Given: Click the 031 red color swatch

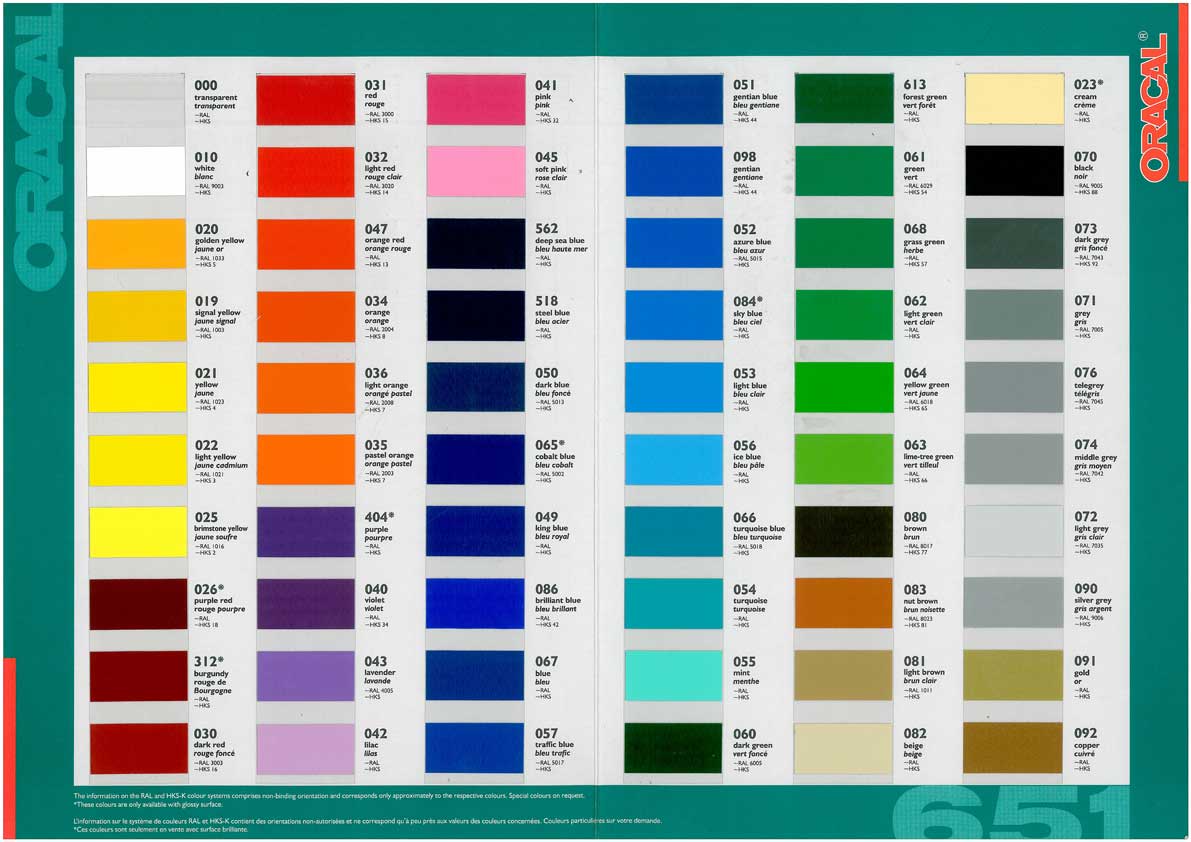Looking at the screenshot, I should click(x=306, y=99).
